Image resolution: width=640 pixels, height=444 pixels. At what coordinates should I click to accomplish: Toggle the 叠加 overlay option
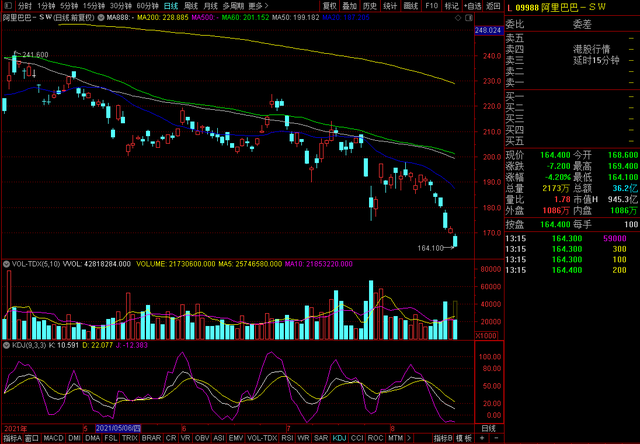tap(350, 6)
